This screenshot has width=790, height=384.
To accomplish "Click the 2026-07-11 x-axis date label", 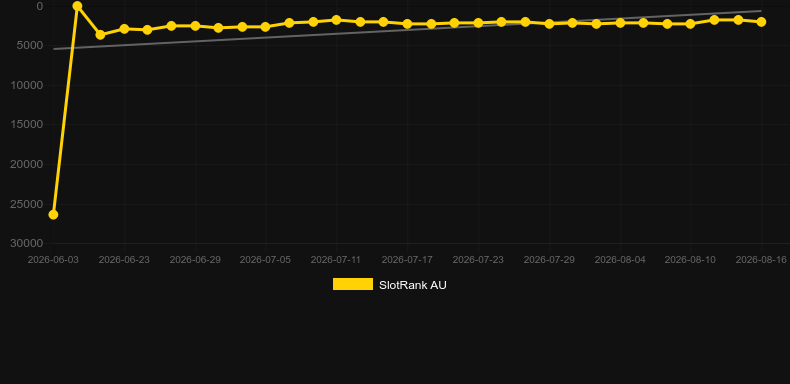I will click(x=336, y=260).
